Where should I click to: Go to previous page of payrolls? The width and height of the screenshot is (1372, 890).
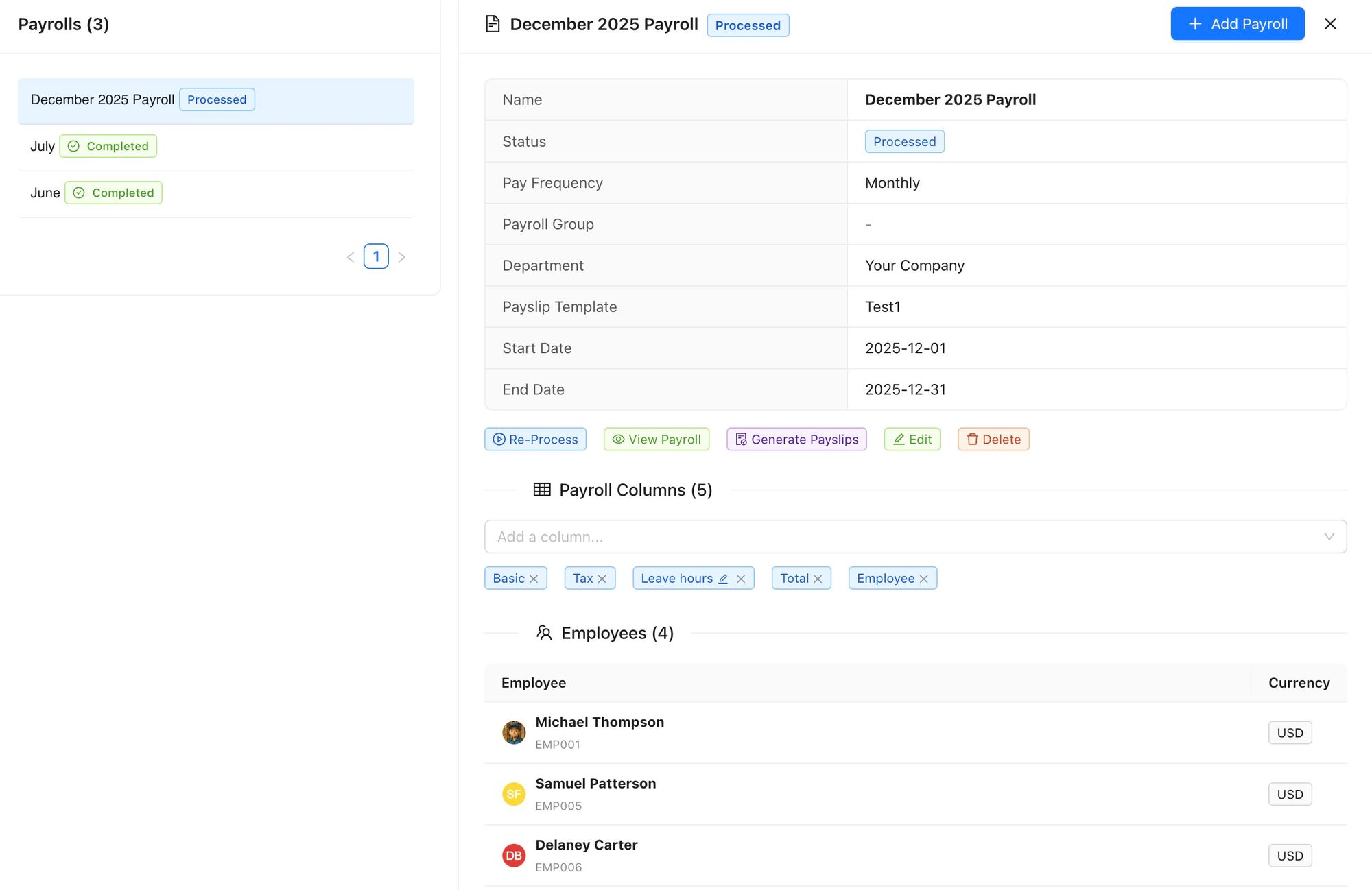coord(351,257)
